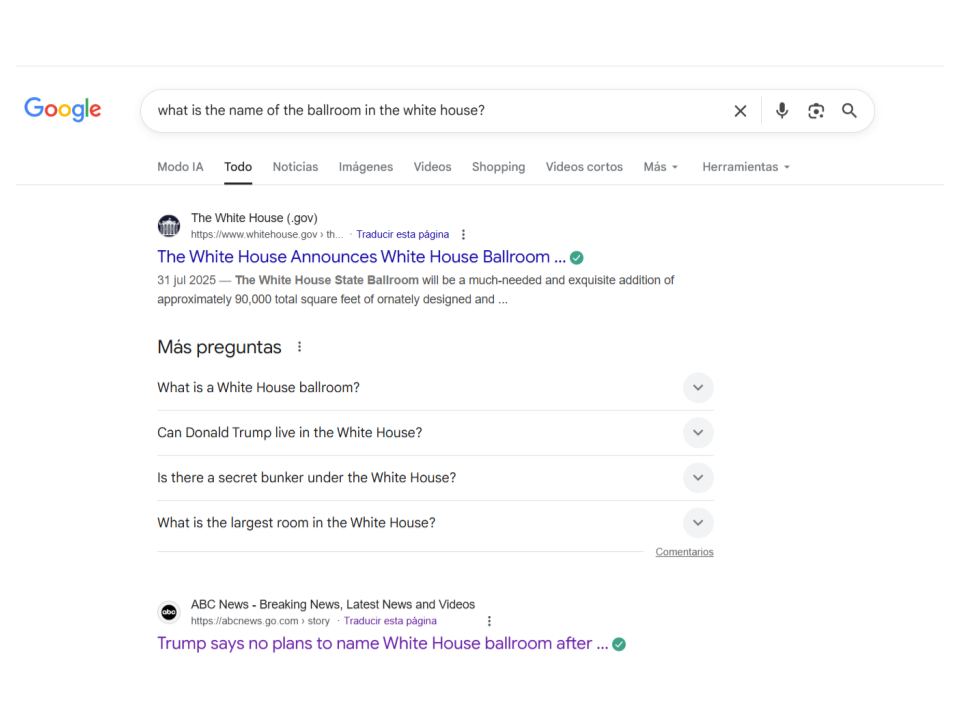Expand "What is the largest room" question
Viewport: 960px width, 720px height.
click(x=698, y=523)
